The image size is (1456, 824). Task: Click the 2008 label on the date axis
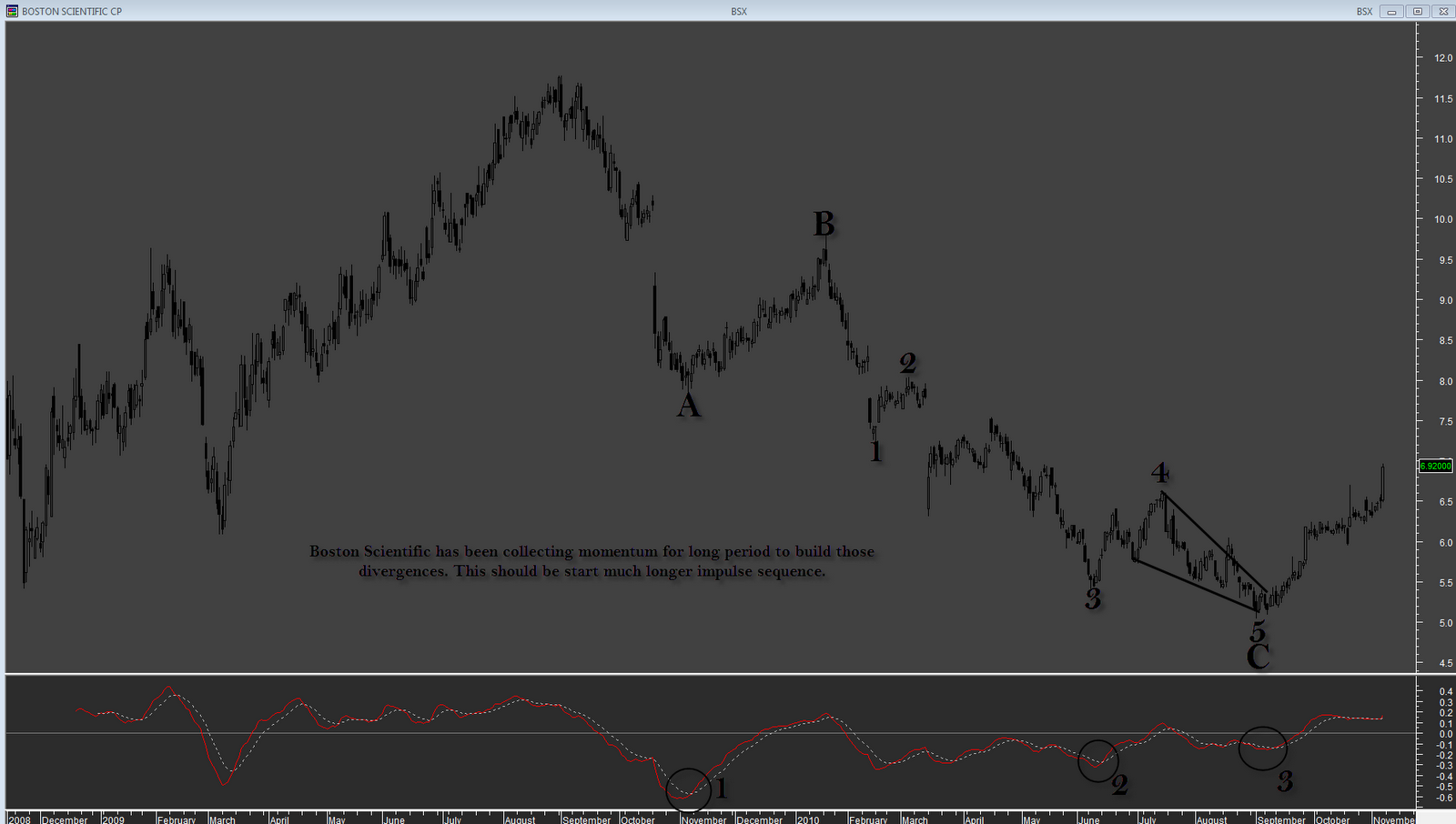pos(19,819)
